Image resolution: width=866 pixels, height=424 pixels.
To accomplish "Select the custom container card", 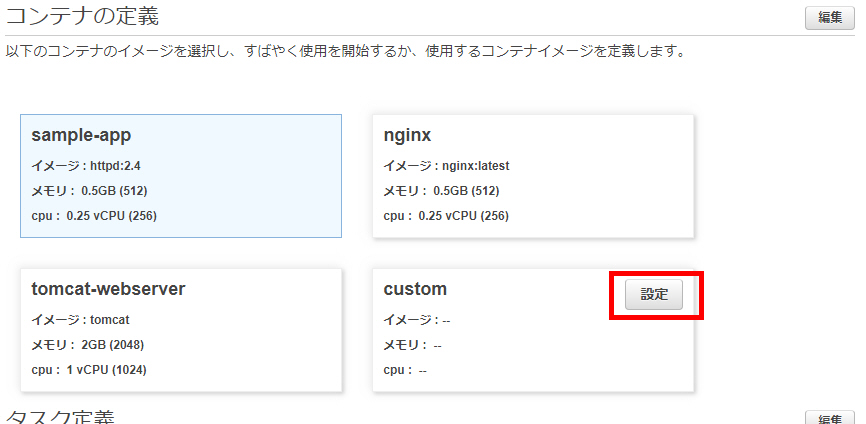I will pyautogui.click(x=533, y=330).
